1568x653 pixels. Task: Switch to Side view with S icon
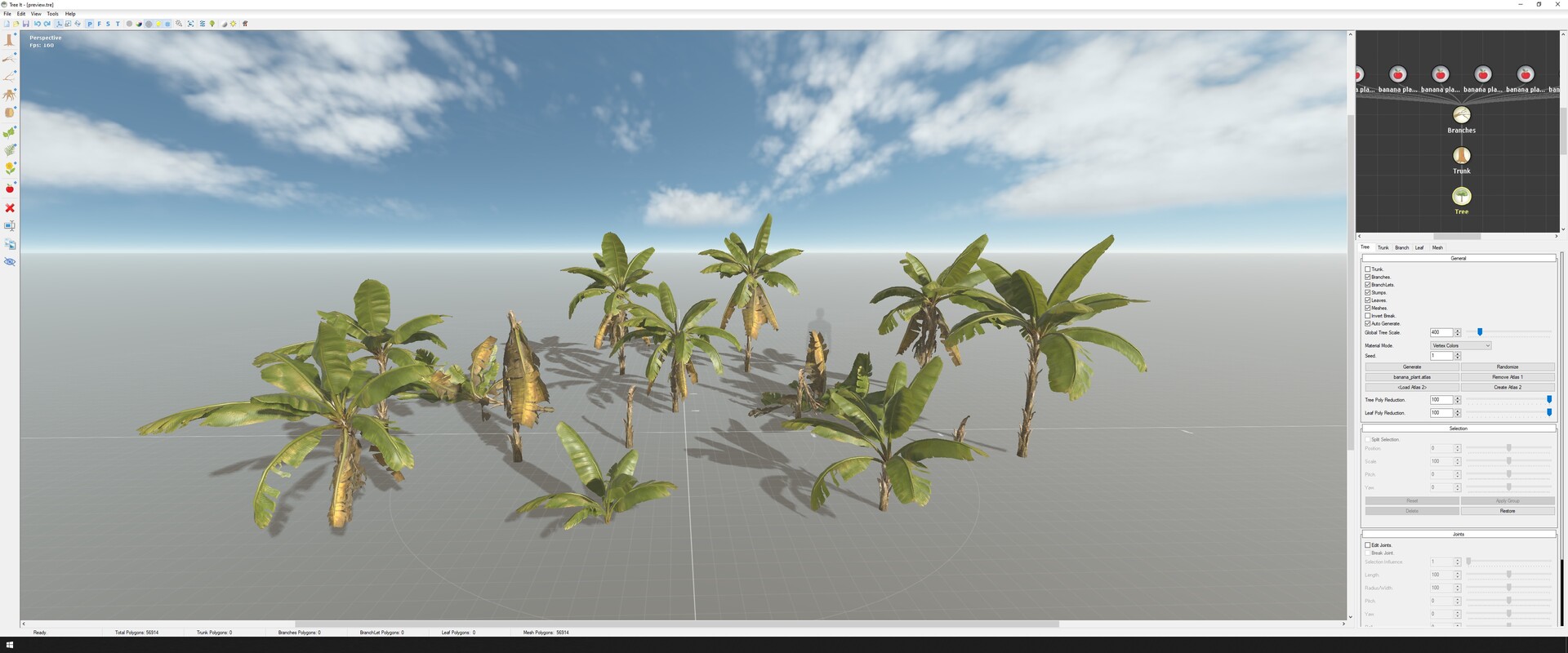point(108,24)
